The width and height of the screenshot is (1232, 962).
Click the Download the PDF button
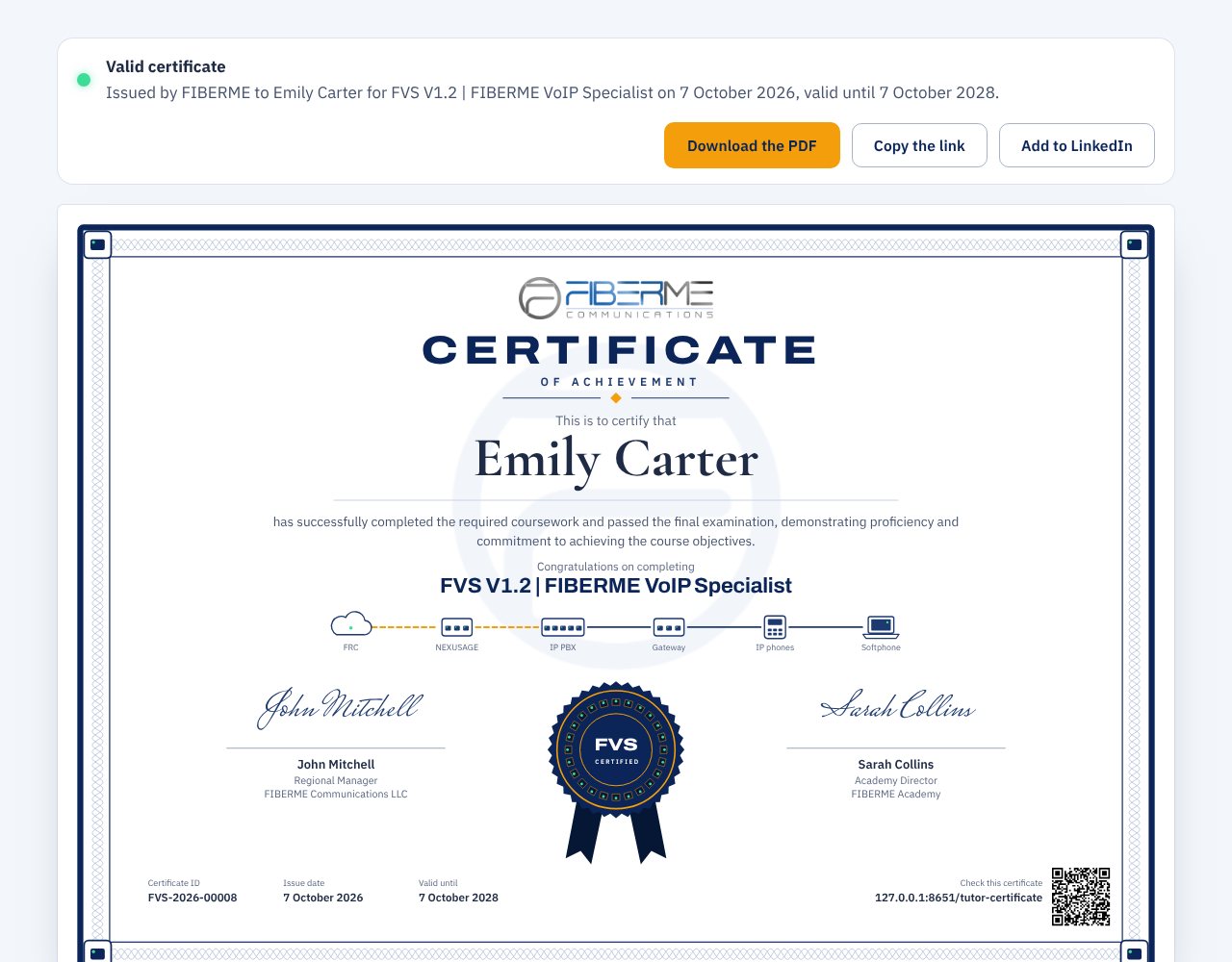pyautogui.click(x=752, y=145)
